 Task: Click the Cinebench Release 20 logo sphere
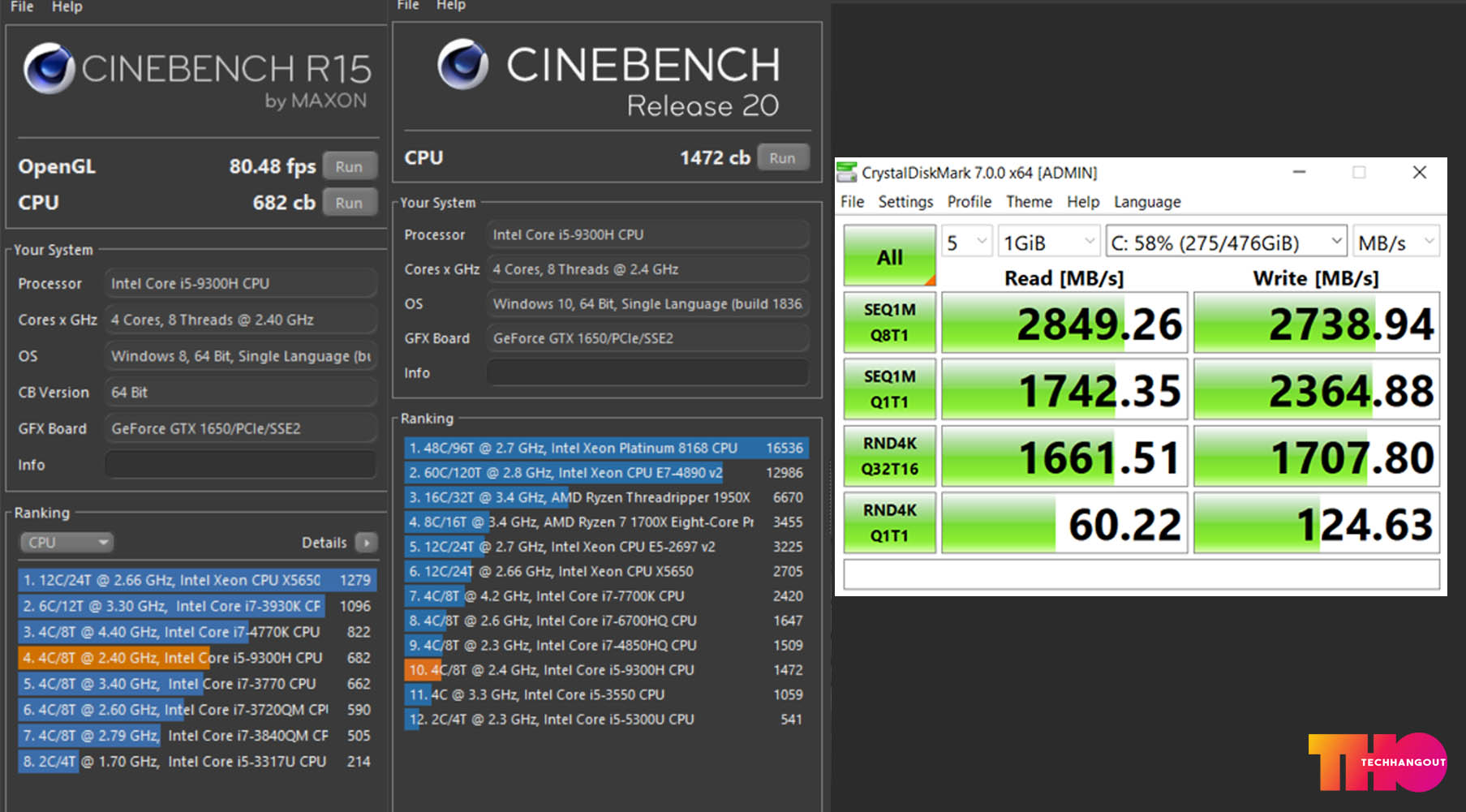click(x=463, y=64)
